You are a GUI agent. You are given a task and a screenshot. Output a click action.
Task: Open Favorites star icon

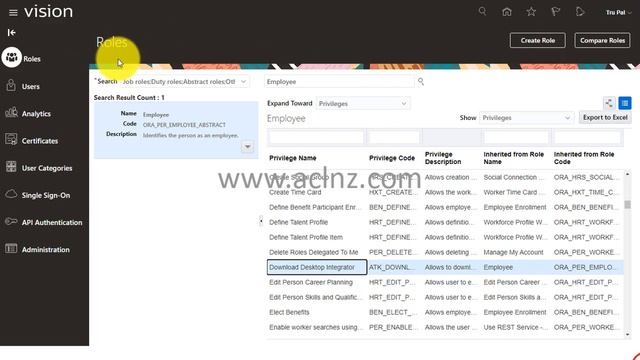tap(531, 12)
